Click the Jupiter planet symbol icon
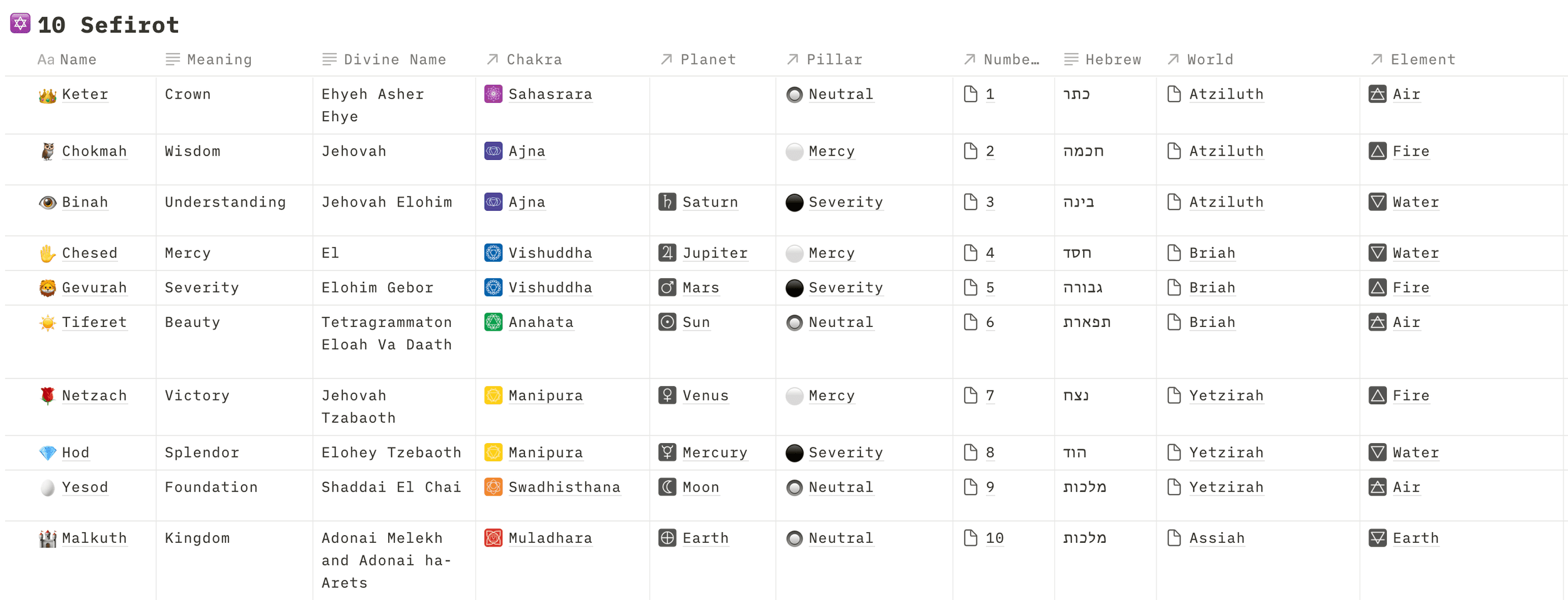Screen dimensions: 1568x600 point(667,253)
